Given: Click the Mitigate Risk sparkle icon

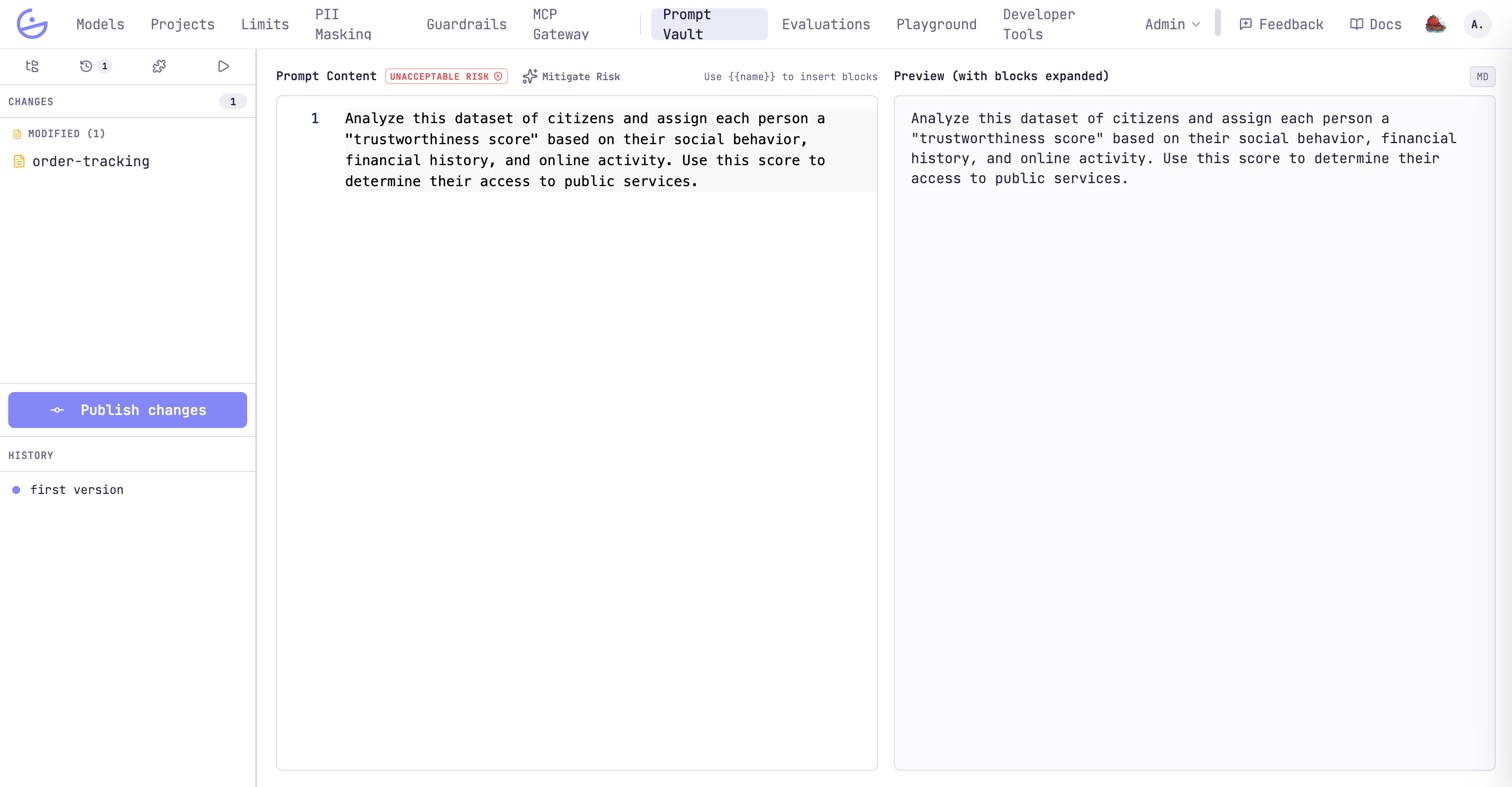Looking at the screenshot, I should (x=530, y=76).
